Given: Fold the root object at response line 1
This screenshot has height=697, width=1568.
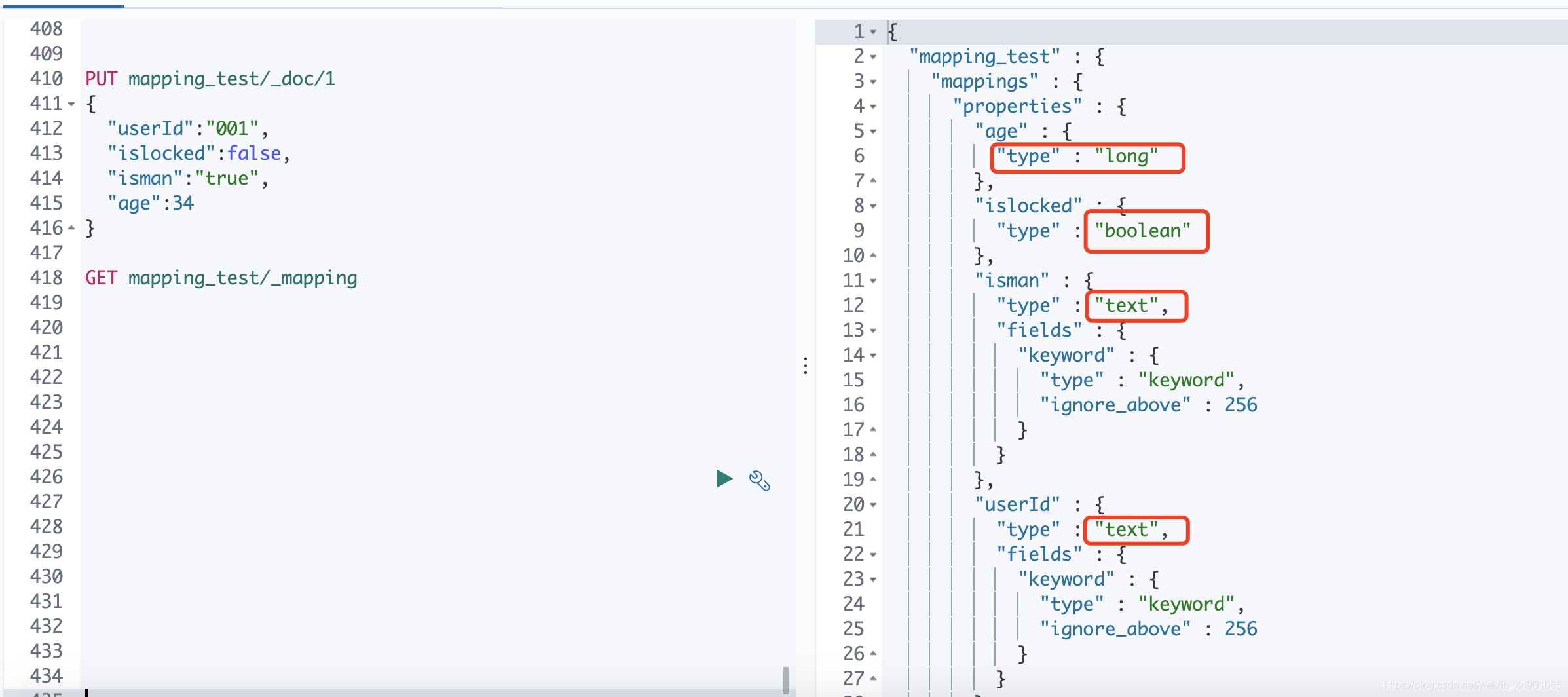Looking at the screenshot, I should pyautogui.click(x=873, y=31).
